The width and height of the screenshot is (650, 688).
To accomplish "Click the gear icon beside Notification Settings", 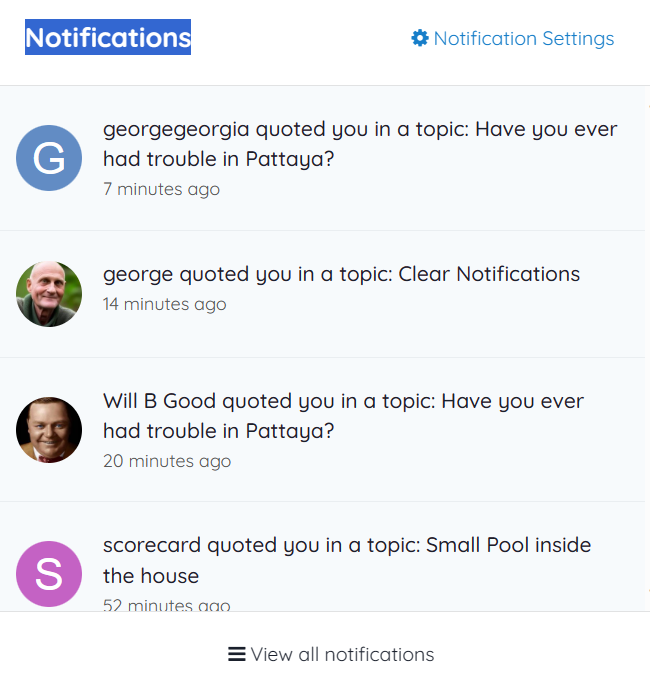I will pyautogui.click(x=420, y=38).
